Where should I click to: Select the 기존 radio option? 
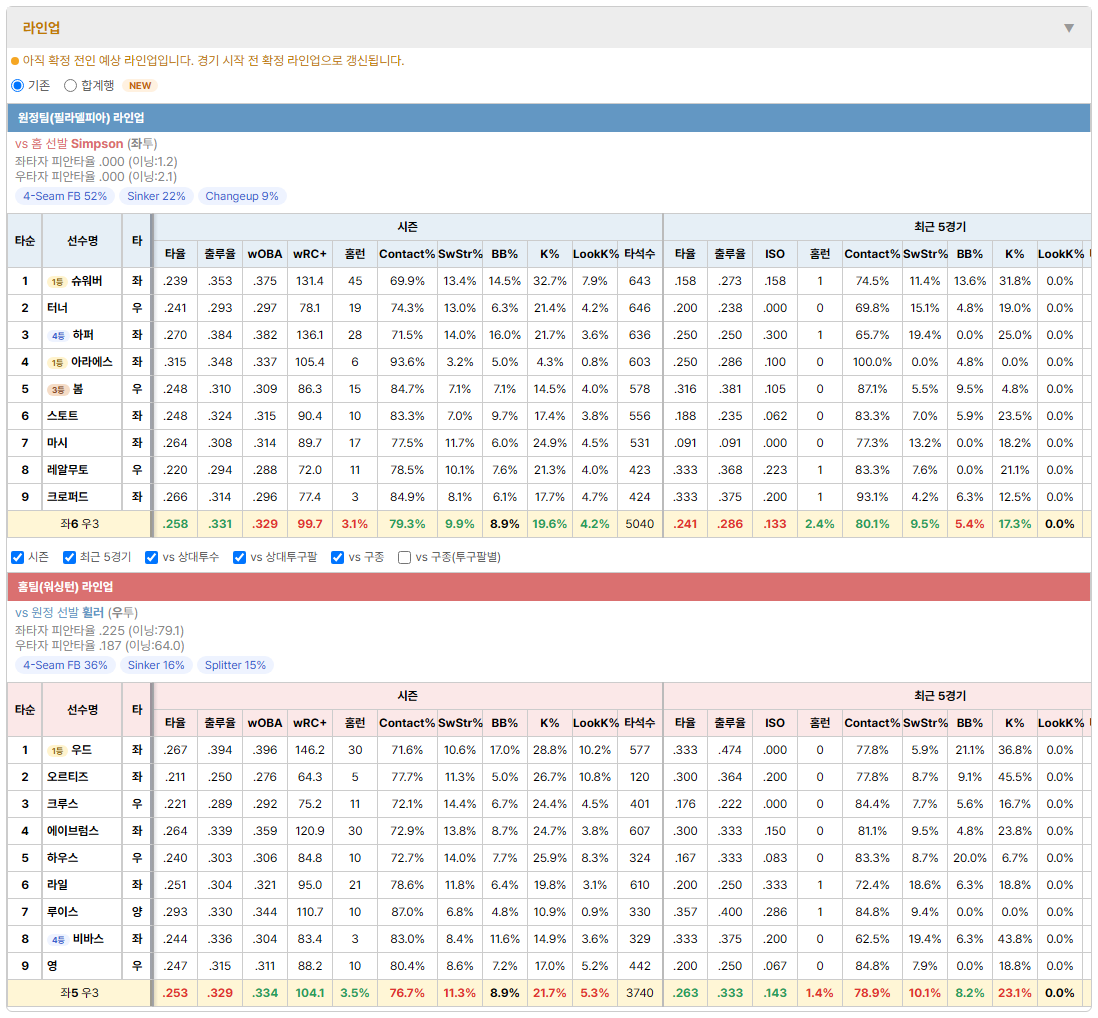point(18,85)
